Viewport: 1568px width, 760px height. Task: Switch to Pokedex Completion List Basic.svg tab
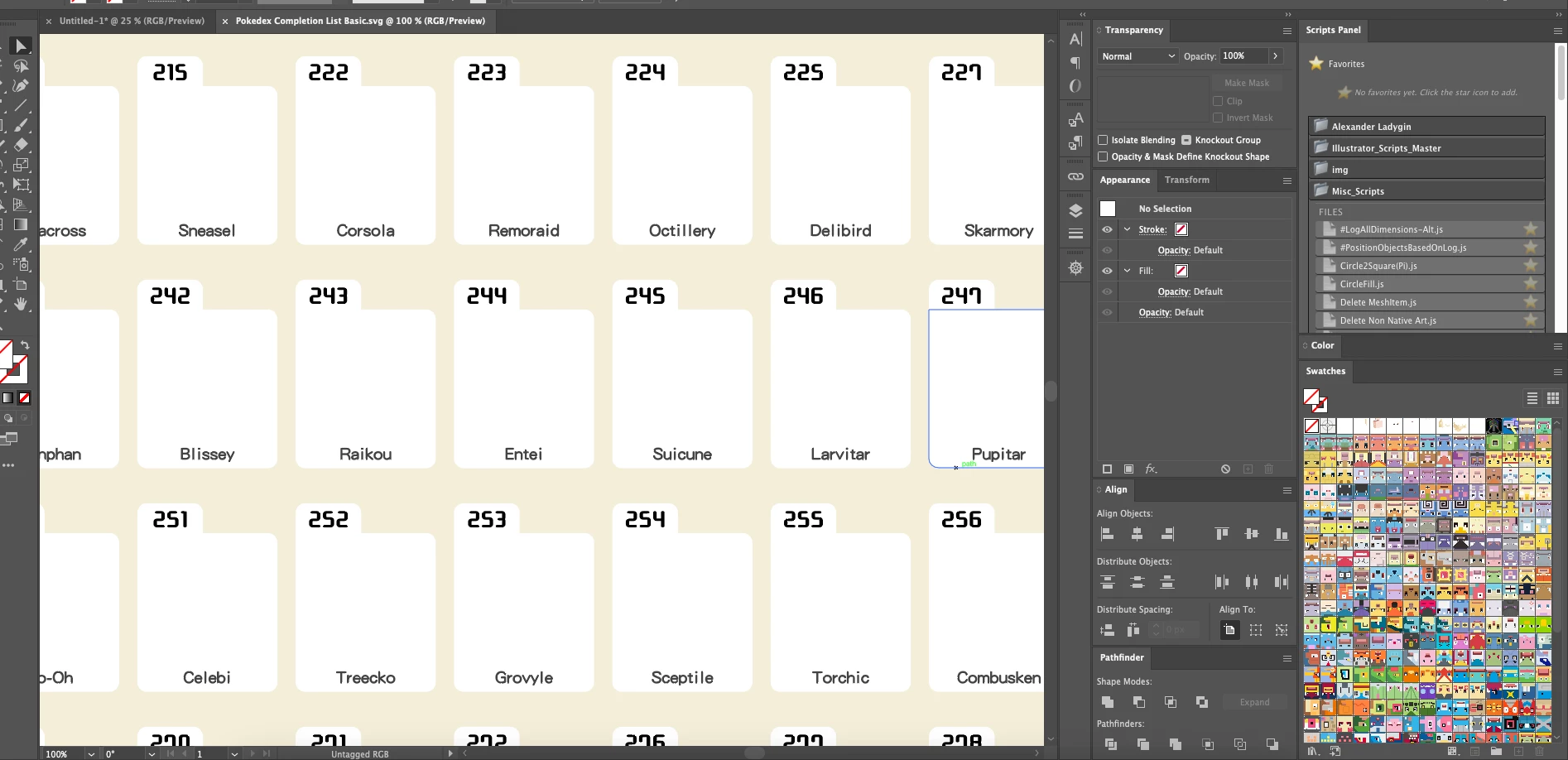point(360,21)
